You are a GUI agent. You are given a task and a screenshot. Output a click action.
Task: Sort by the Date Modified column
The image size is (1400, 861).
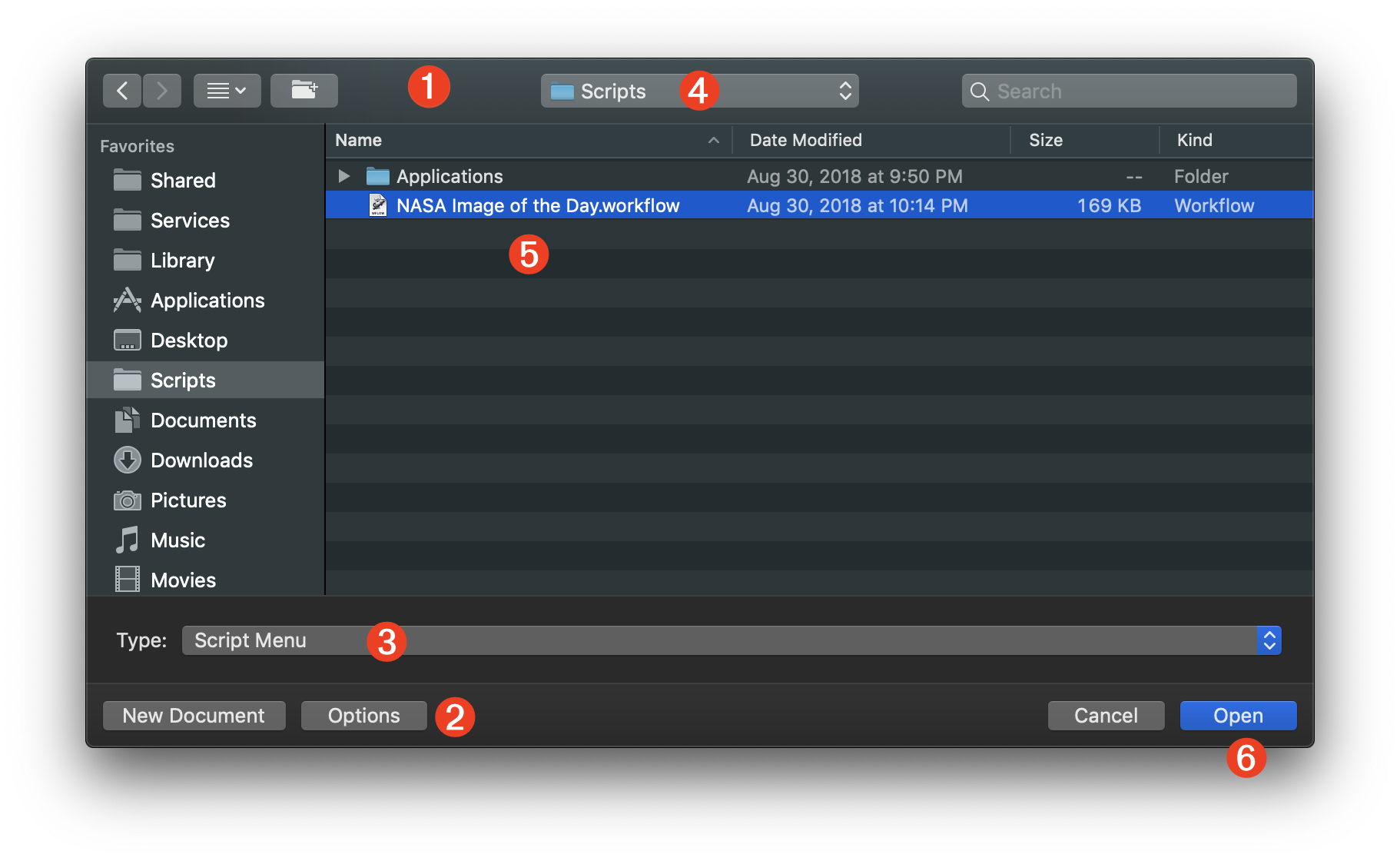tap(871, 140)
